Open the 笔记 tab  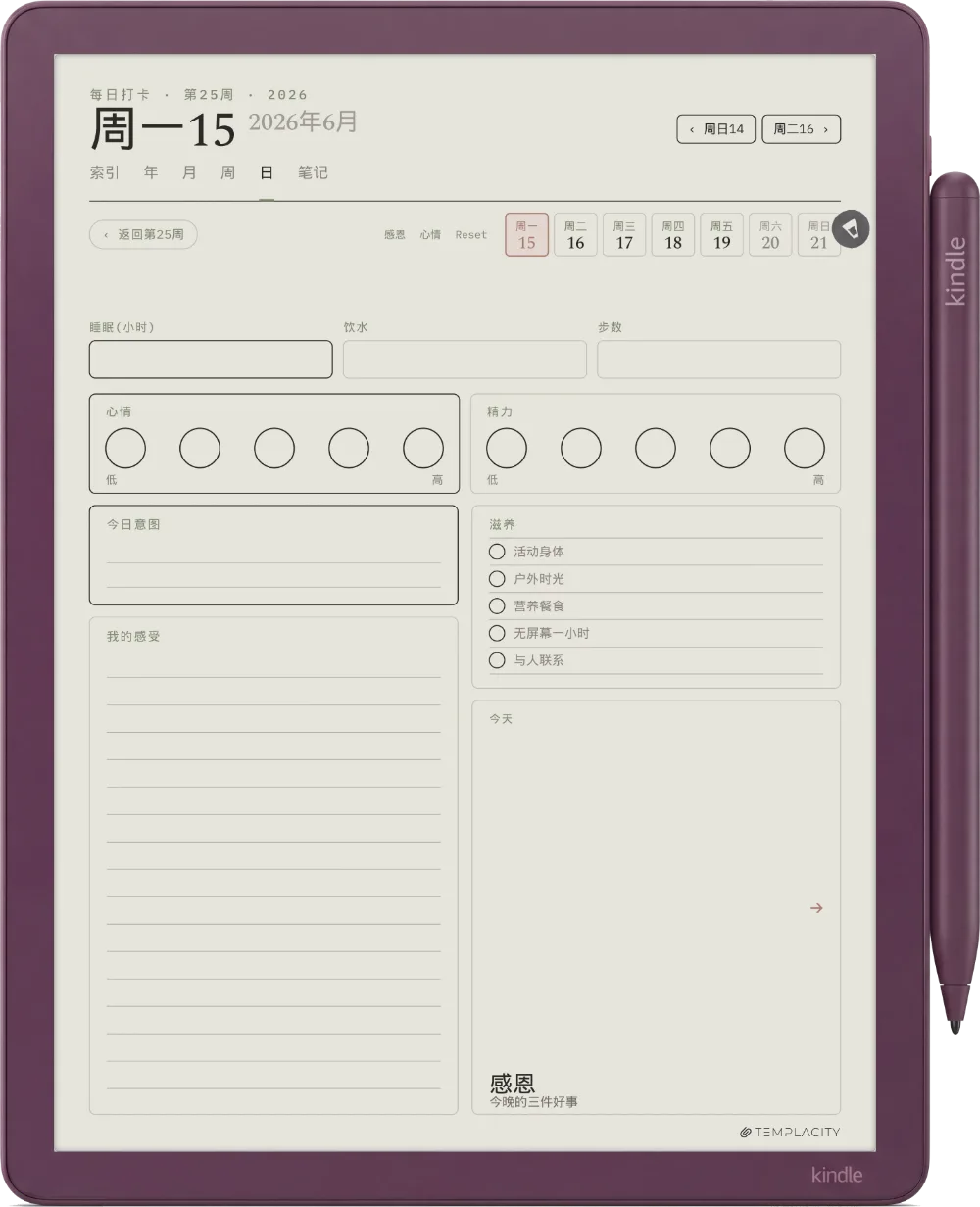[313, 172]
